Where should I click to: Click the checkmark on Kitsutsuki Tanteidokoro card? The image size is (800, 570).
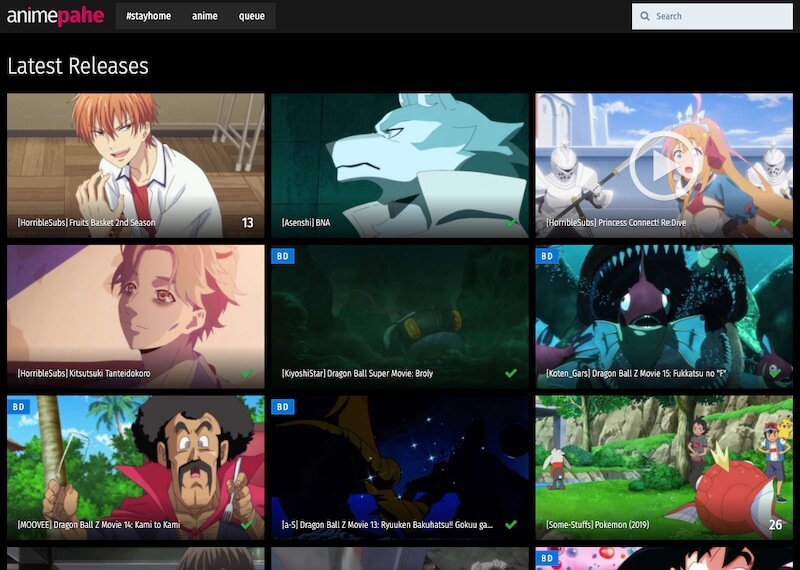(246, 373)
